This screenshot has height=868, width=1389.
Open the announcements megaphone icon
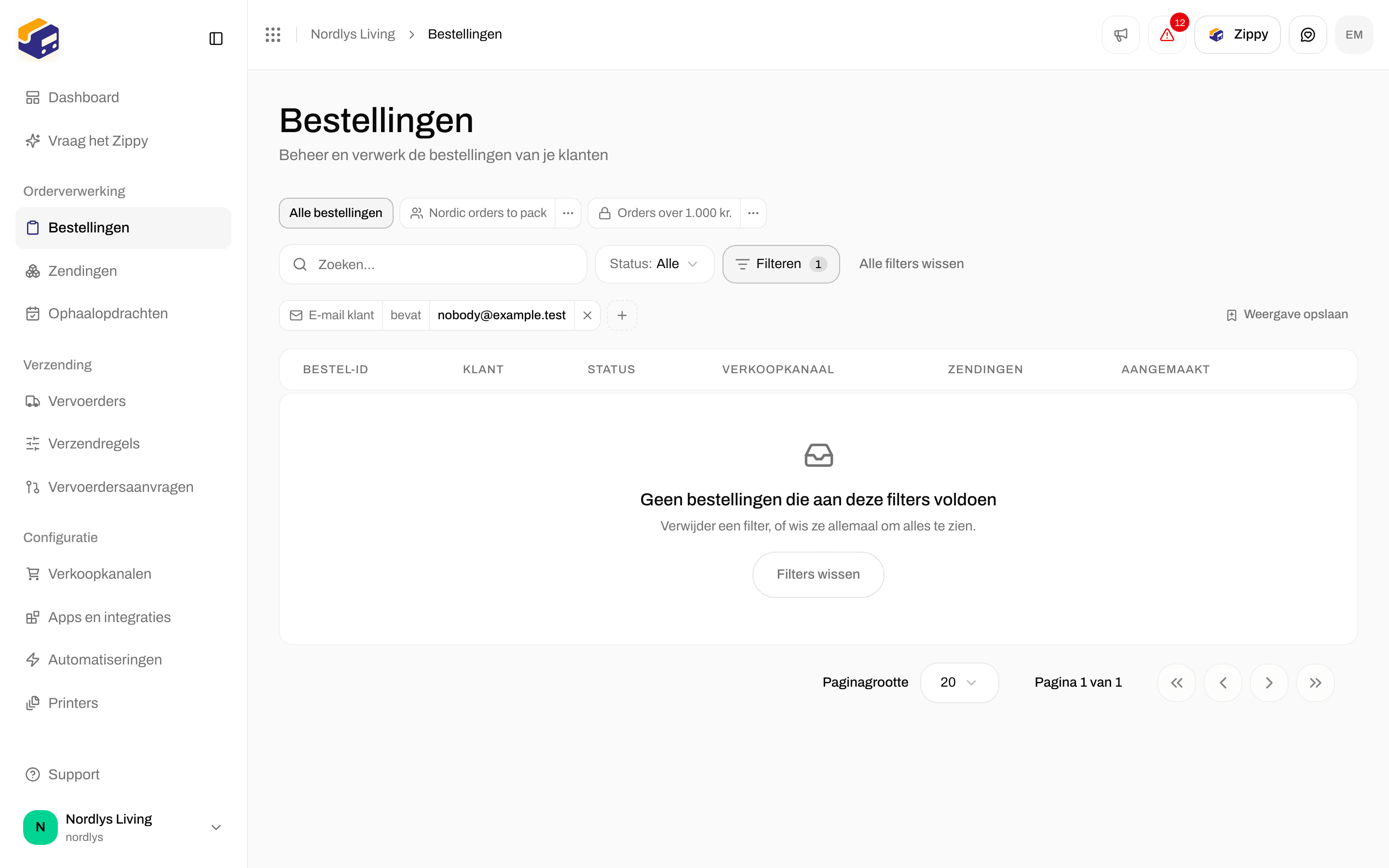click(x=1120, y=34)
